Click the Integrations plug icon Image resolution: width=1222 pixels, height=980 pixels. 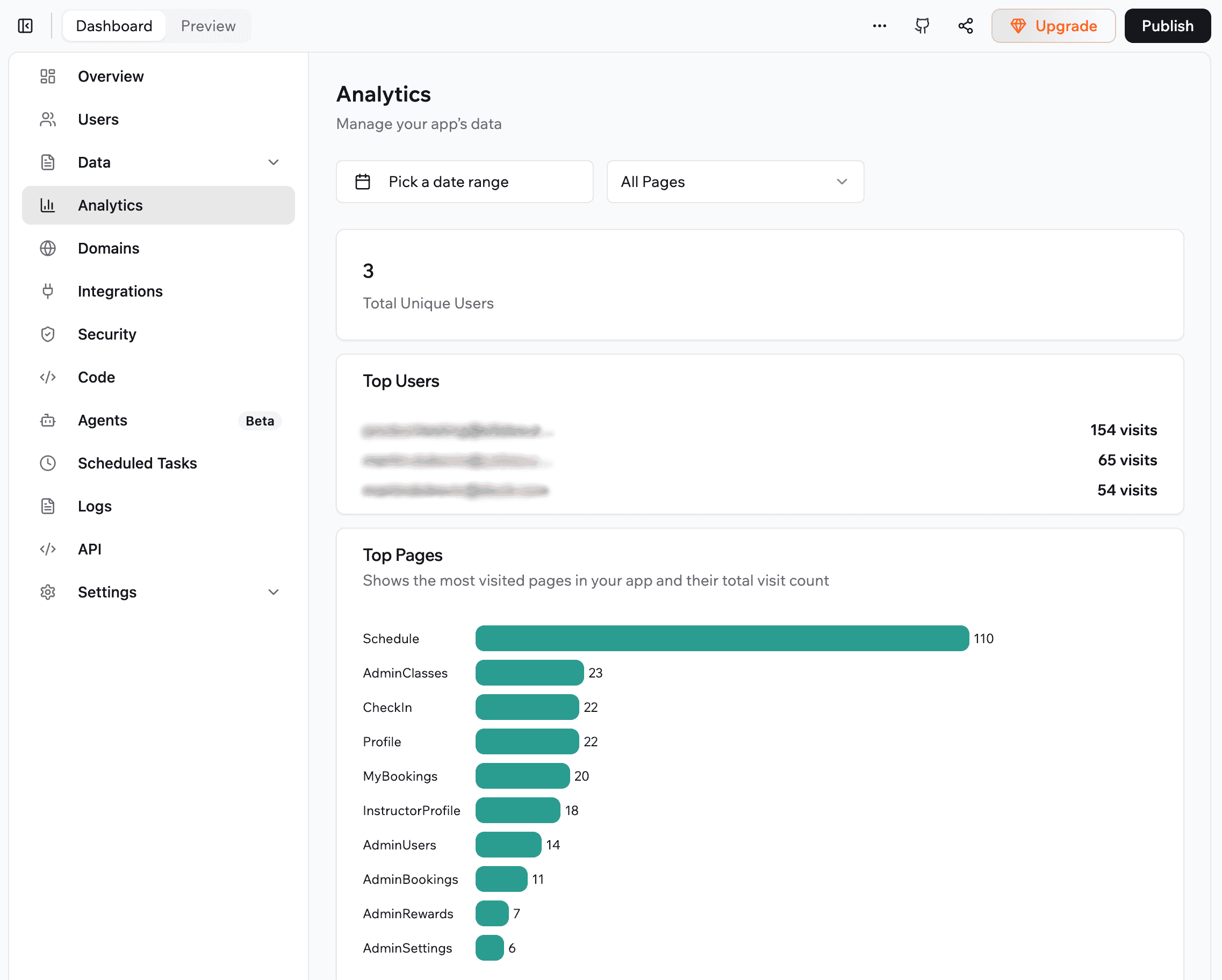point(48,291)
